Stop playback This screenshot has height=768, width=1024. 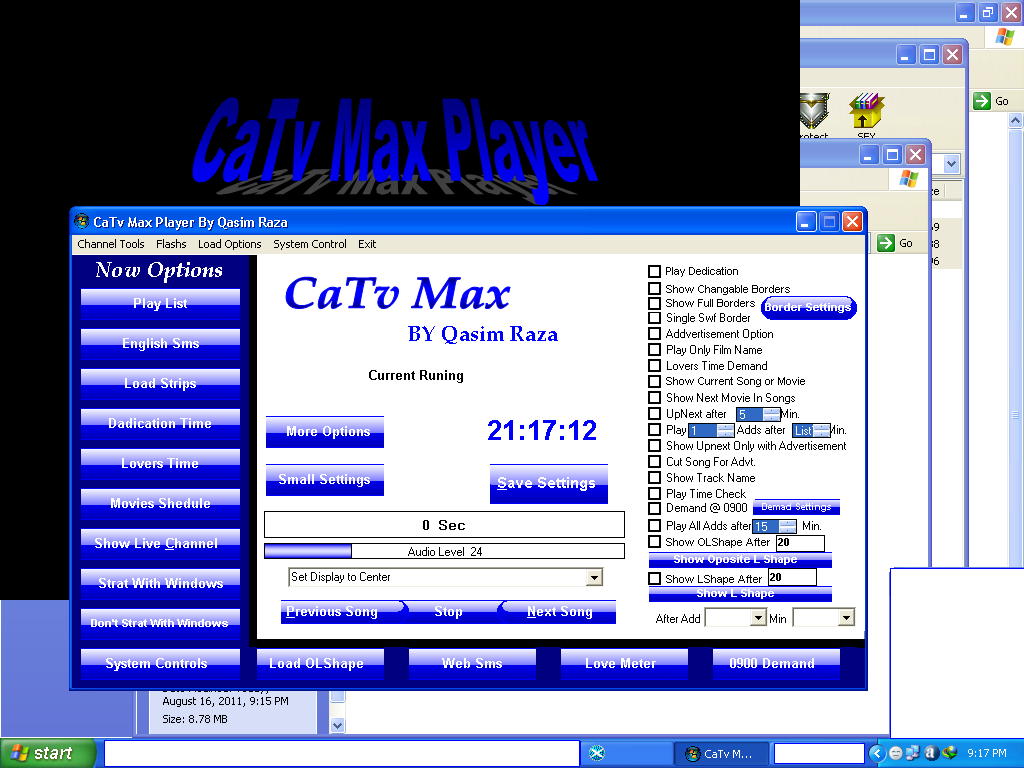[449, 611]
